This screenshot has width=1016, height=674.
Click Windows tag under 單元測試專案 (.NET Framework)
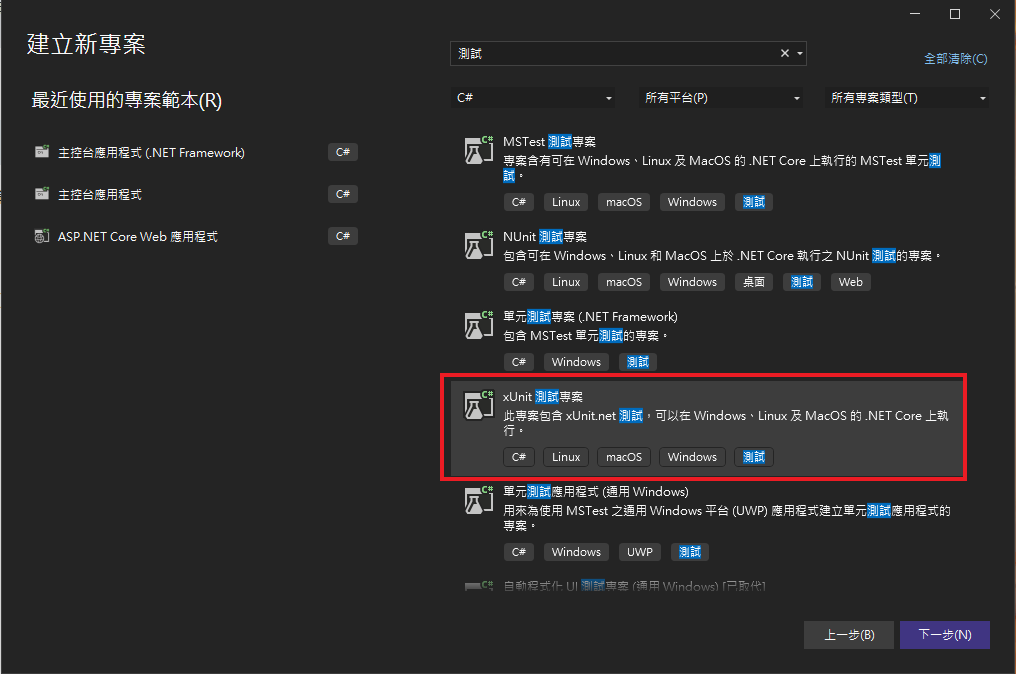click(x=576, y=362)
